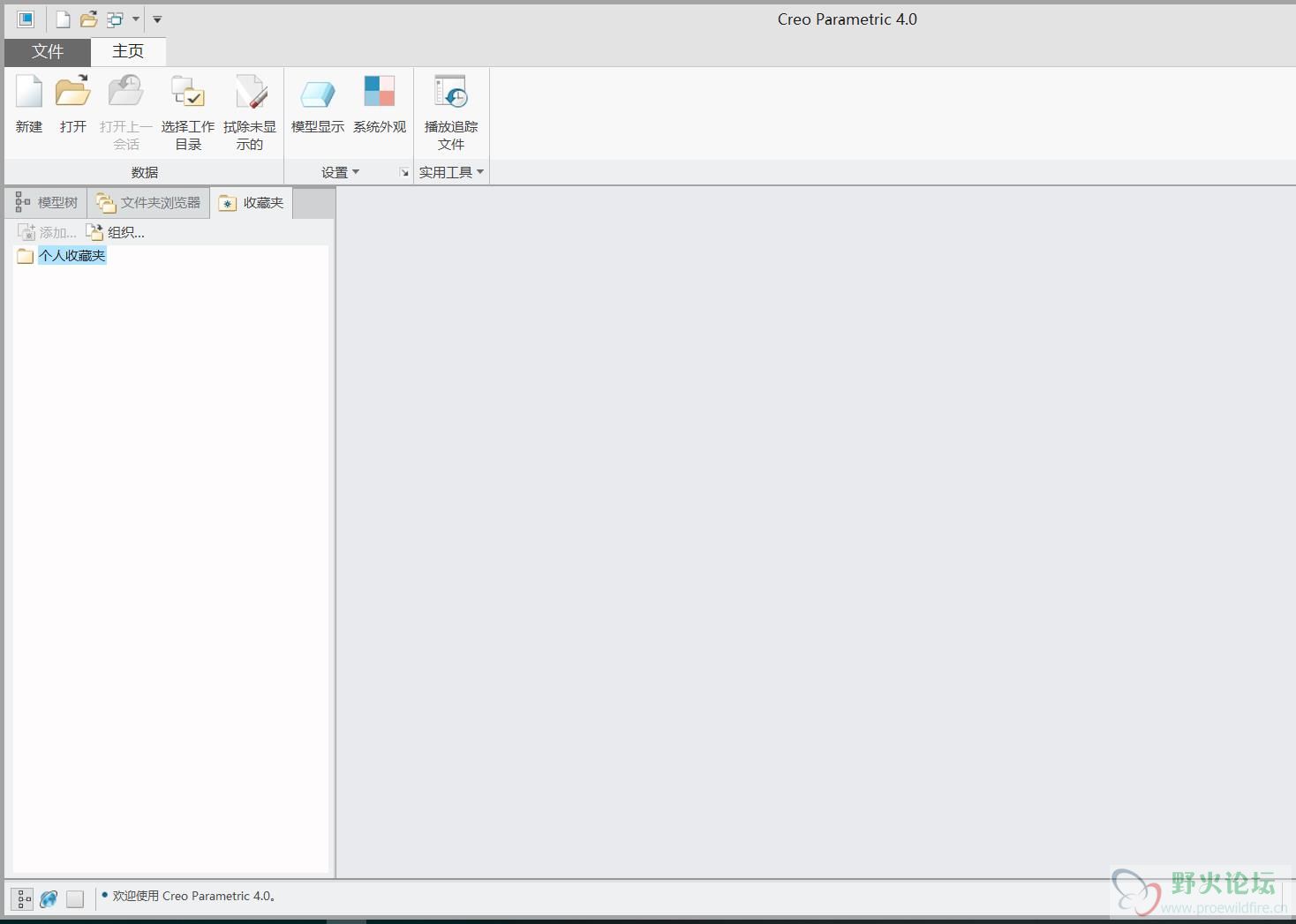Open 模型显示 settings
Viewport: 1296px width, 924px height.
point(318,105)
